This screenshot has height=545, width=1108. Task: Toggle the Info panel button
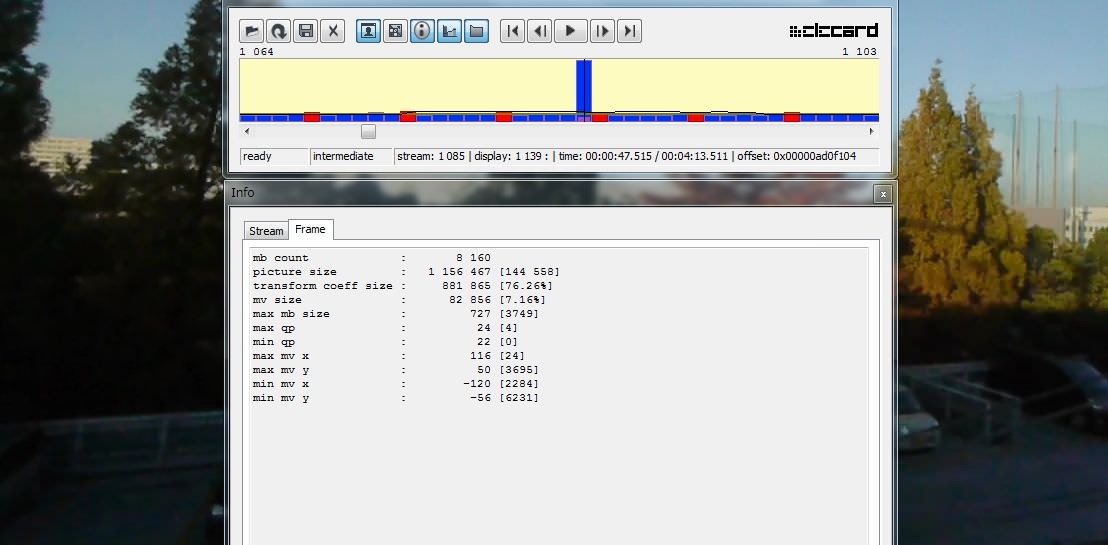(422, 31)
